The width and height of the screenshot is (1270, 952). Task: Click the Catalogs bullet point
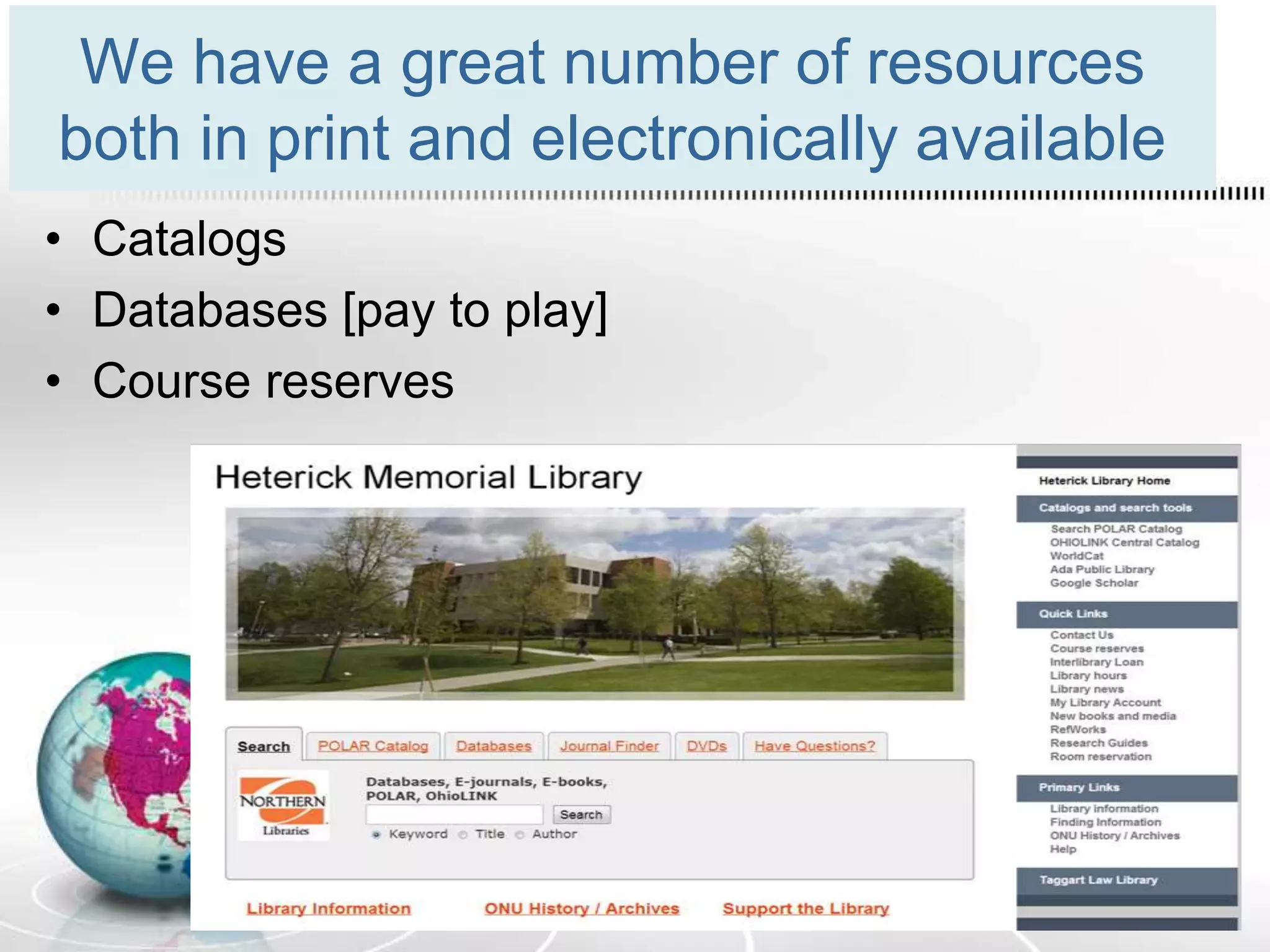(189, 239)
